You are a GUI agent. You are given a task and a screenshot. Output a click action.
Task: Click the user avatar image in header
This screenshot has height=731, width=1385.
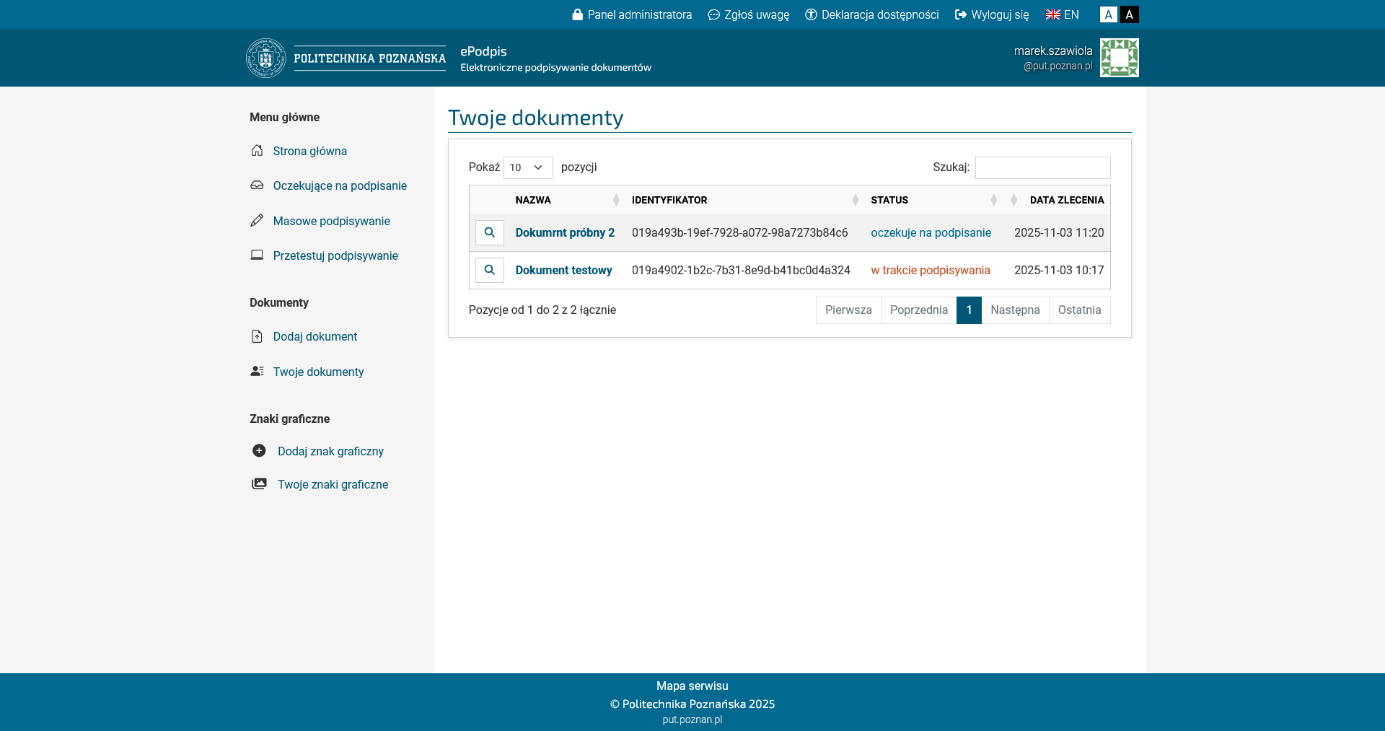1119,58
